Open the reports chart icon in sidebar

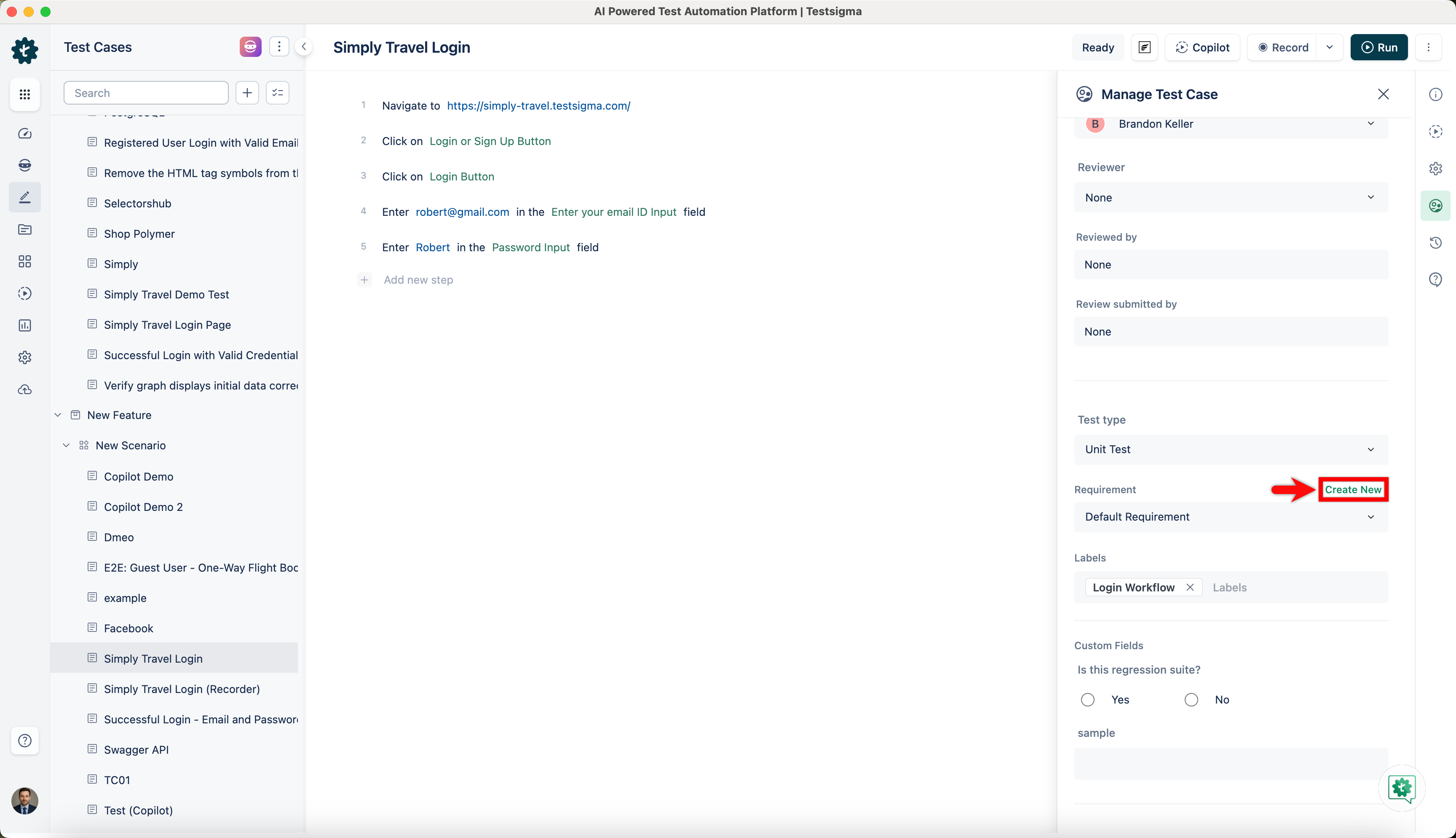coord(25,326)
